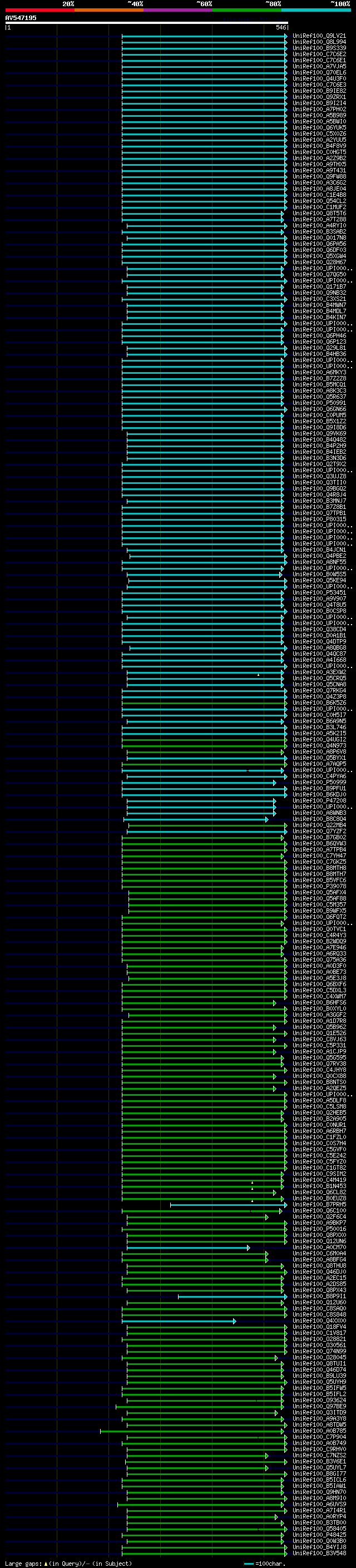Click hit label UniRef100_B8P9I1
This screenshot has height=1568, width=356.
pyautogui.click(x=319, y=1296)
